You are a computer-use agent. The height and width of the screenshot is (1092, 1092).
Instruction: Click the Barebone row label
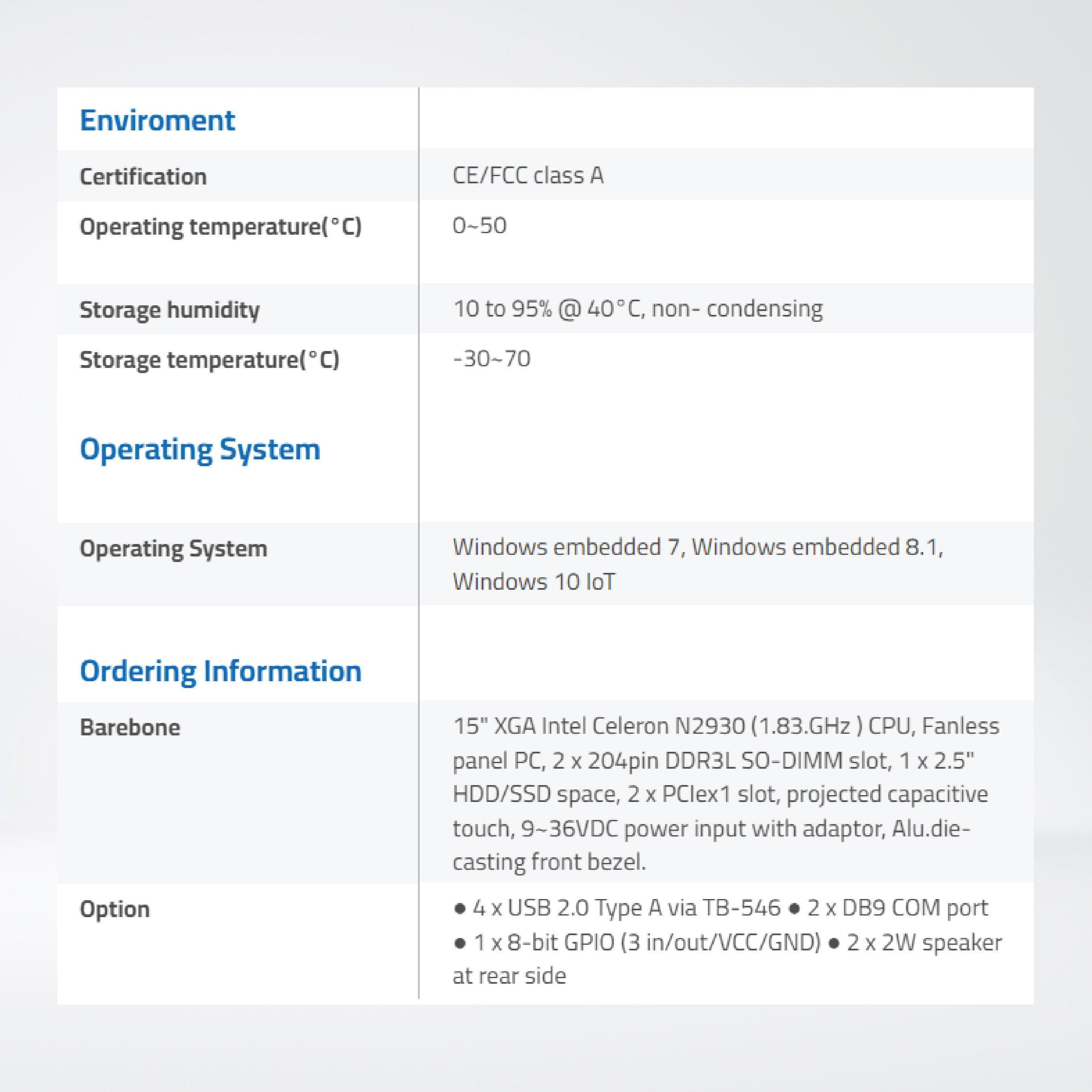point(130,727)
